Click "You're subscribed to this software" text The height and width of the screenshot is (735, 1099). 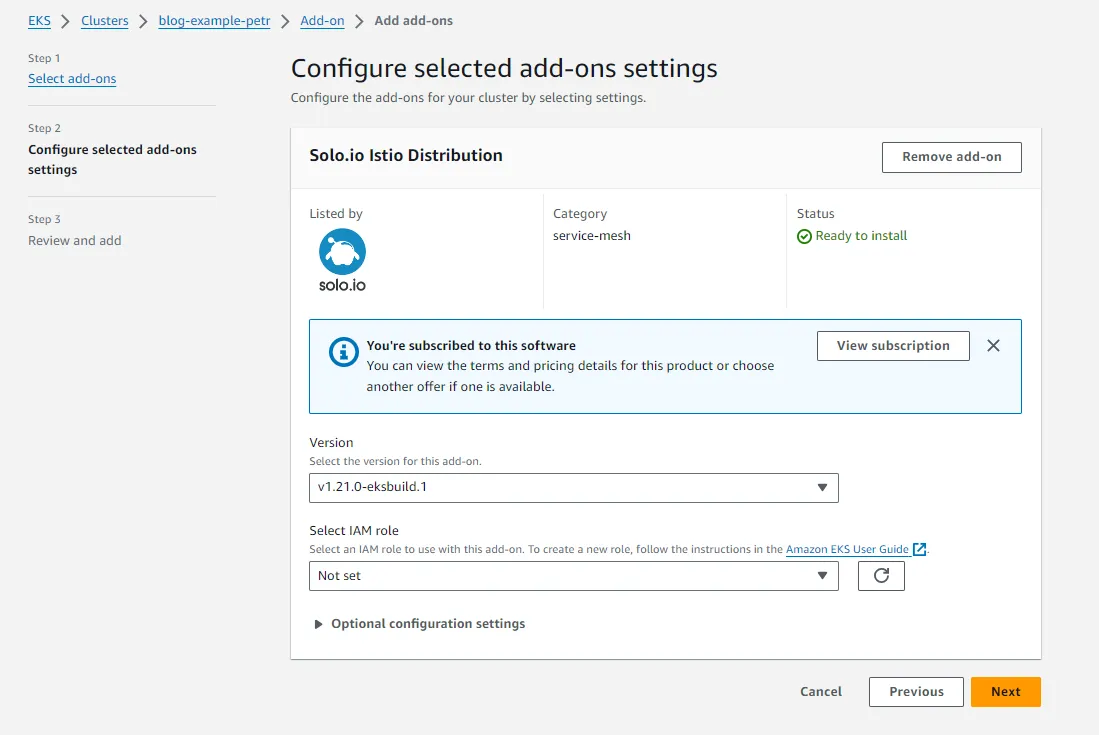tap(471, 345)
